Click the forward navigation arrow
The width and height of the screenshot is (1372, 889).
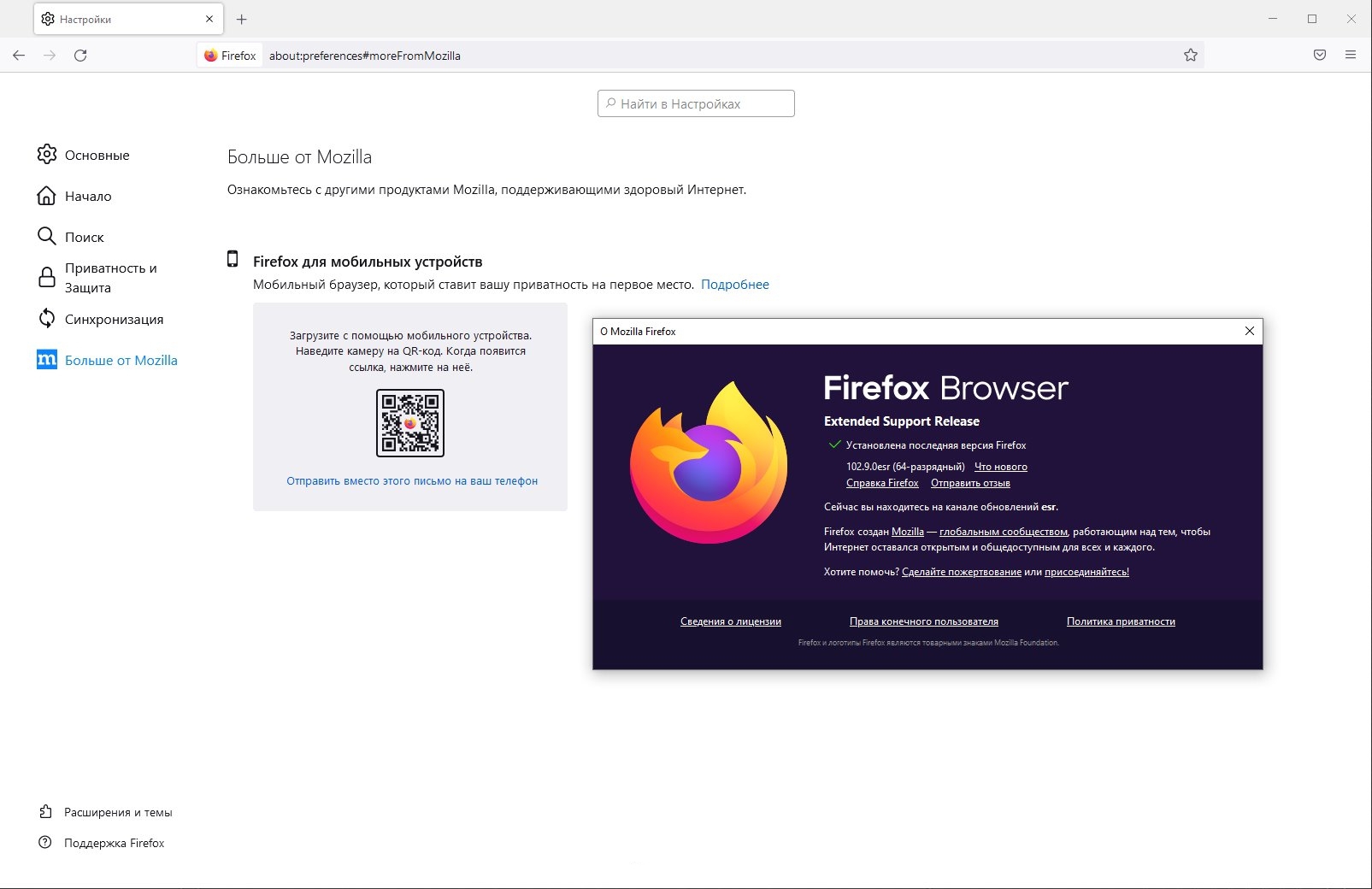tap(50, 56)
